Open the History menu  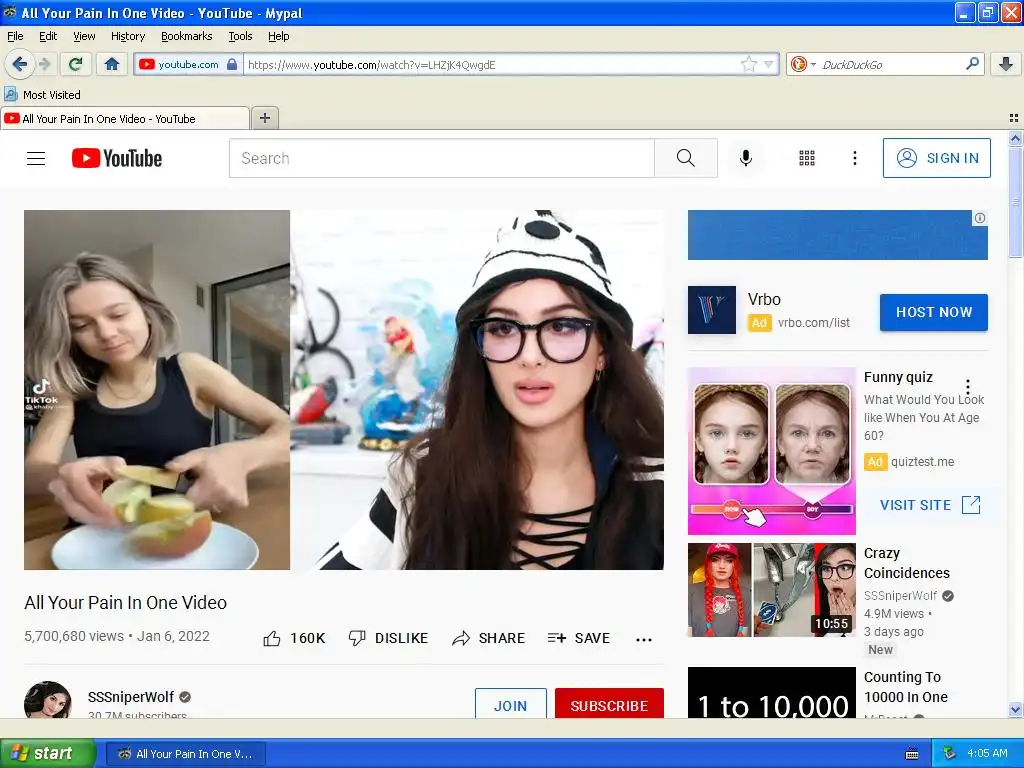pos(127,36)
